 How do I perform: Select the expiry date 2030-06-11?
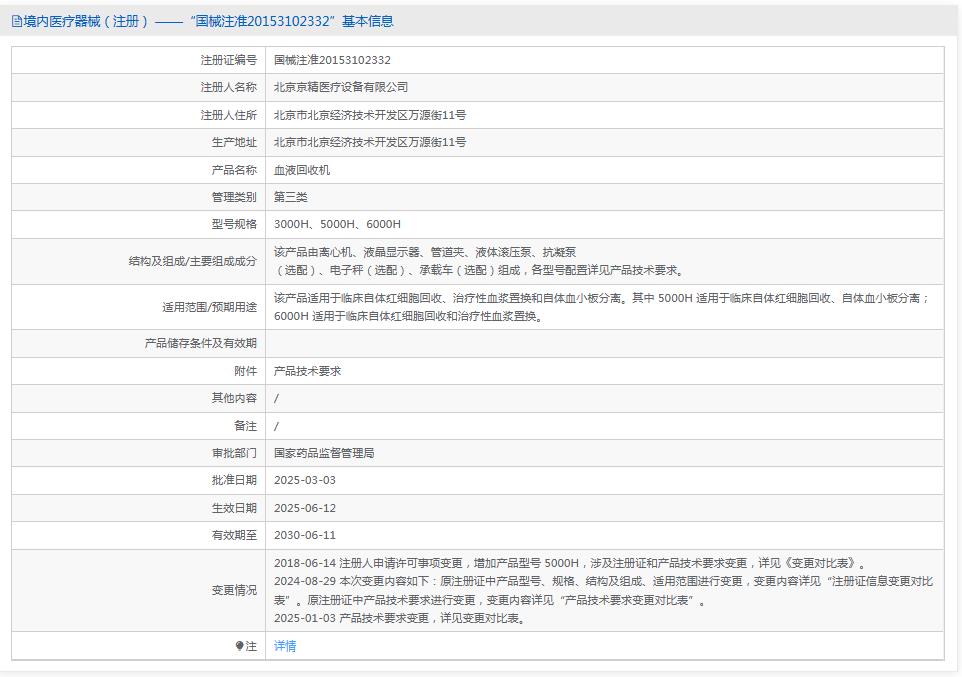pos(305,535)
